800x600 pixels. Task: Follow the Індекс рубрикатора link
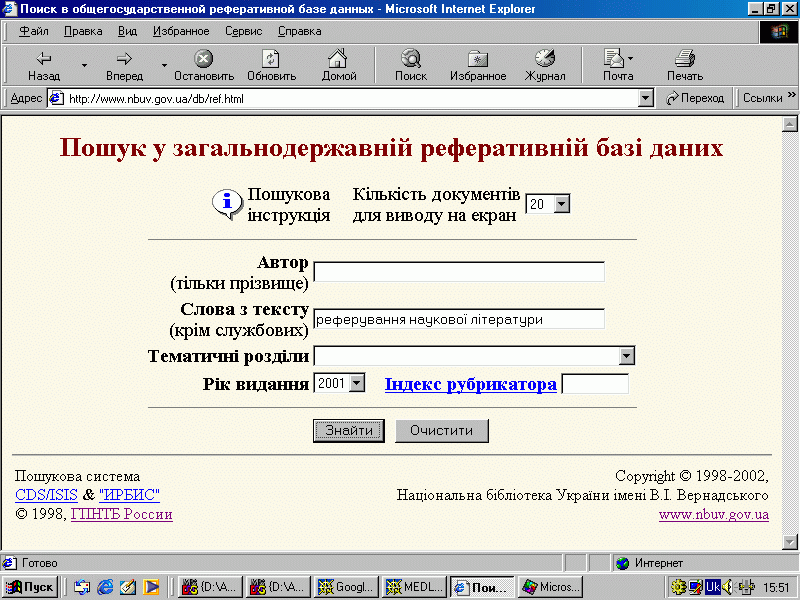click(x=470, y=384)
